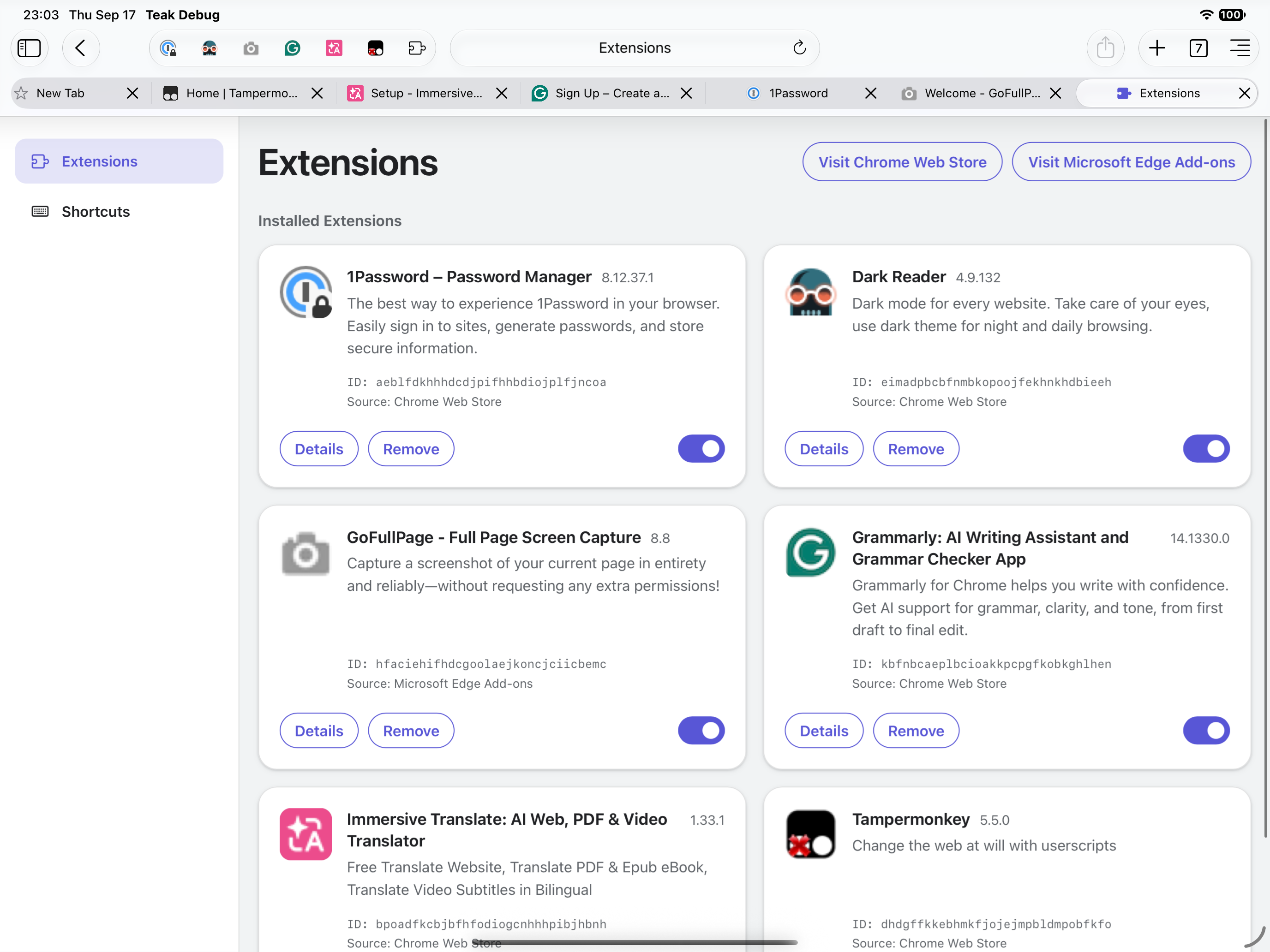Open extensions puzzle toolbar icon
Image resolution: width=1270 pixels, height=952 pixels.
pos(417,48)
